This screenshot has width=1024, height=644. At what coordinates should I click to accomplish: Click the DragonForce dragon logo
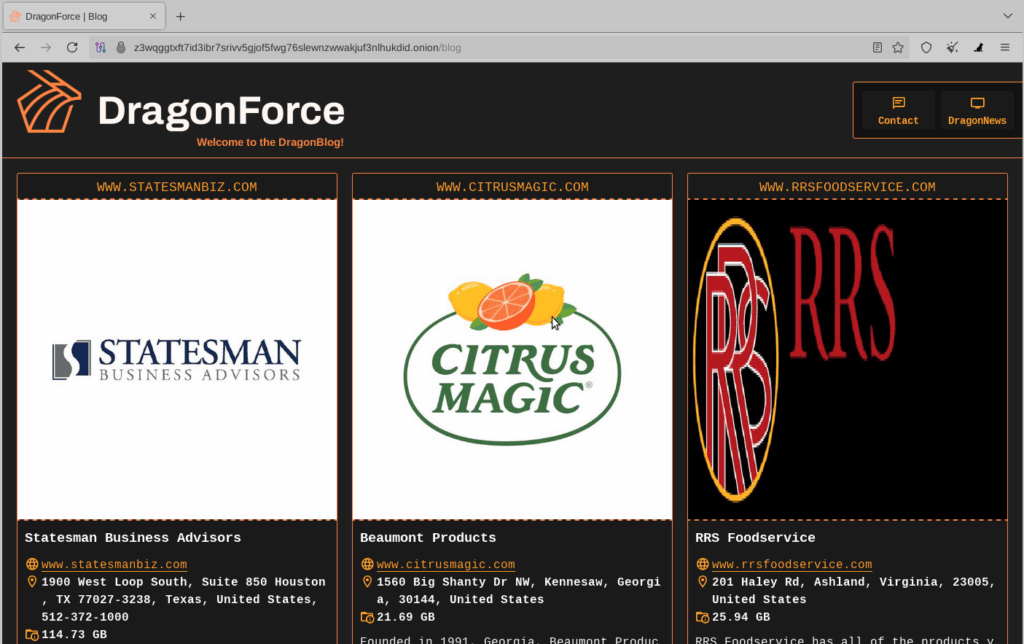click(49, 102)
